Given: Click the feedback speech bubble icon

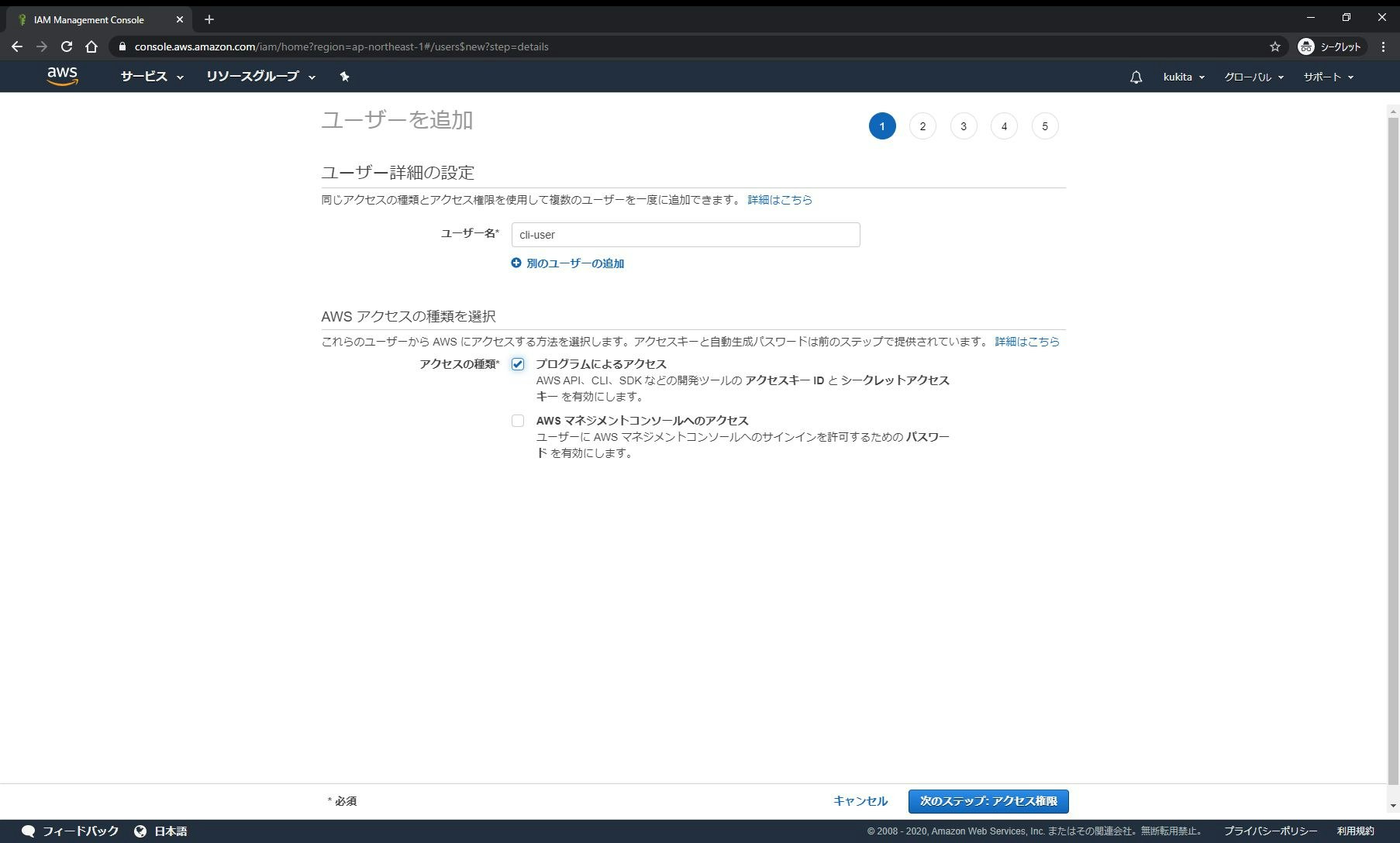Looking at the screenshot, I should coord(28,831).
